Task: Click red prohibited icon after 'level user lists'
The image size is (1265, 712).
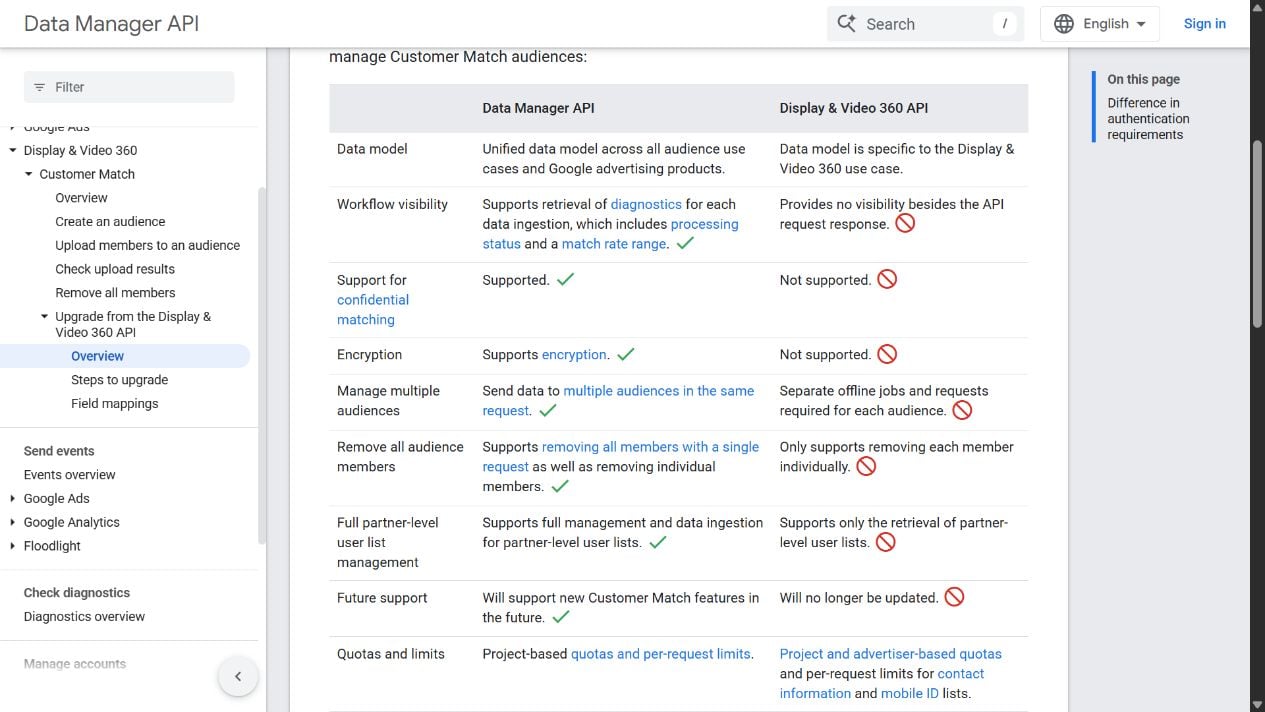Action: (885, 542)
